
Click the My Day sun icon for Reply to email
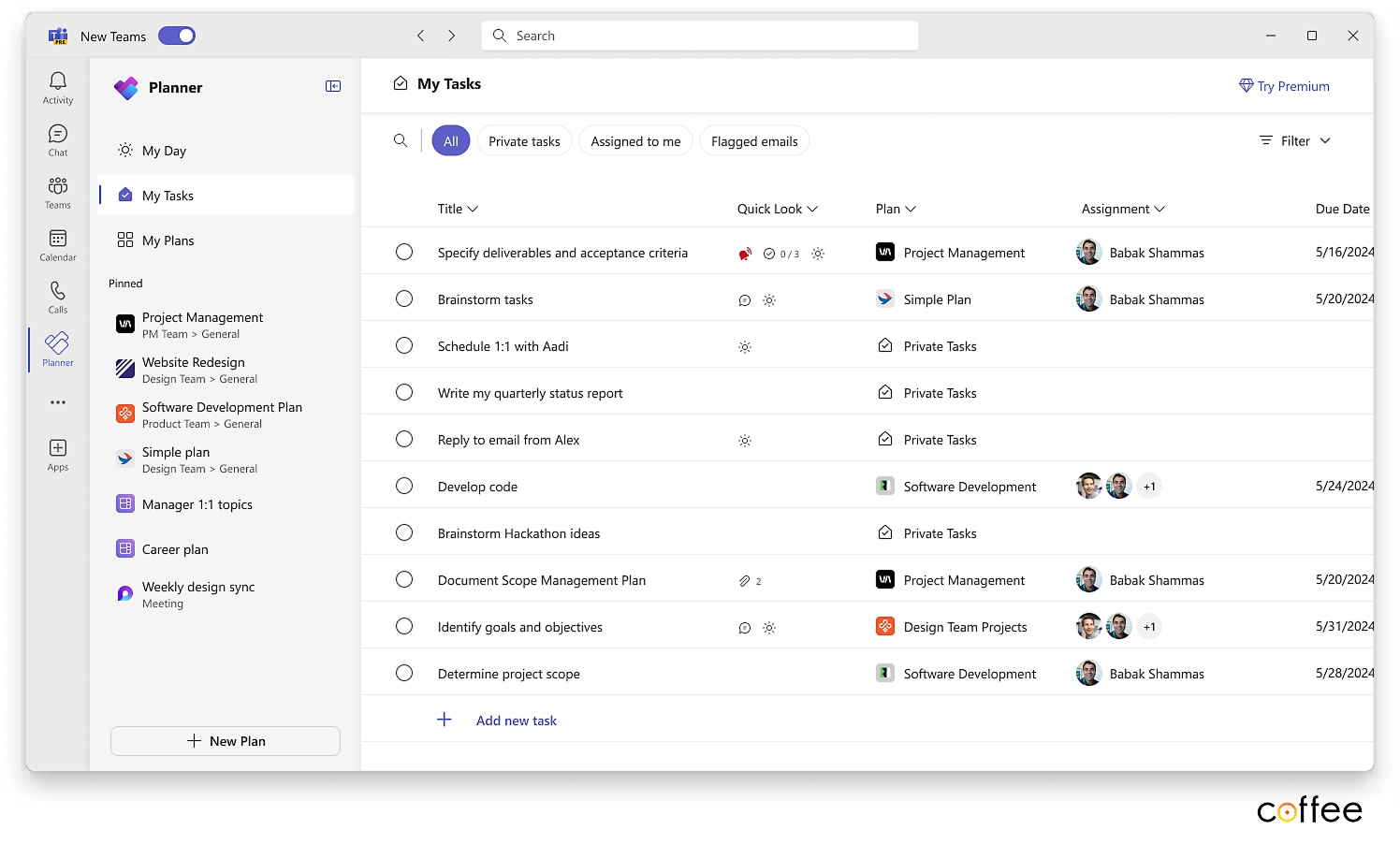[745, 441]
